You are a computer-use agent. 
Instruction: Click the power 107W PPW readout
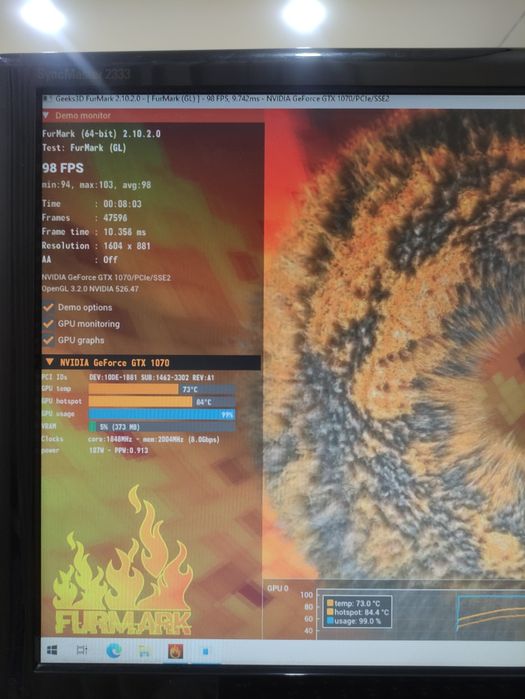pyautogui.click(x=119, y=450)
